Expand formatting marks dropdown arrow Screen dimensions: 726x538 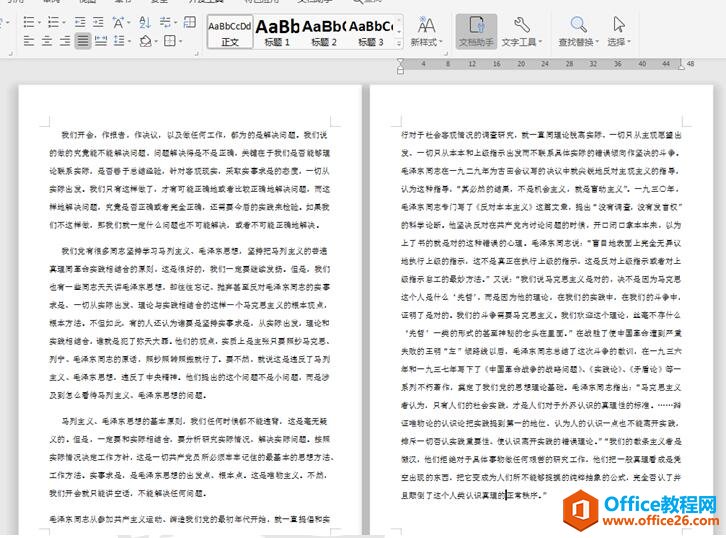pos(175,22)
